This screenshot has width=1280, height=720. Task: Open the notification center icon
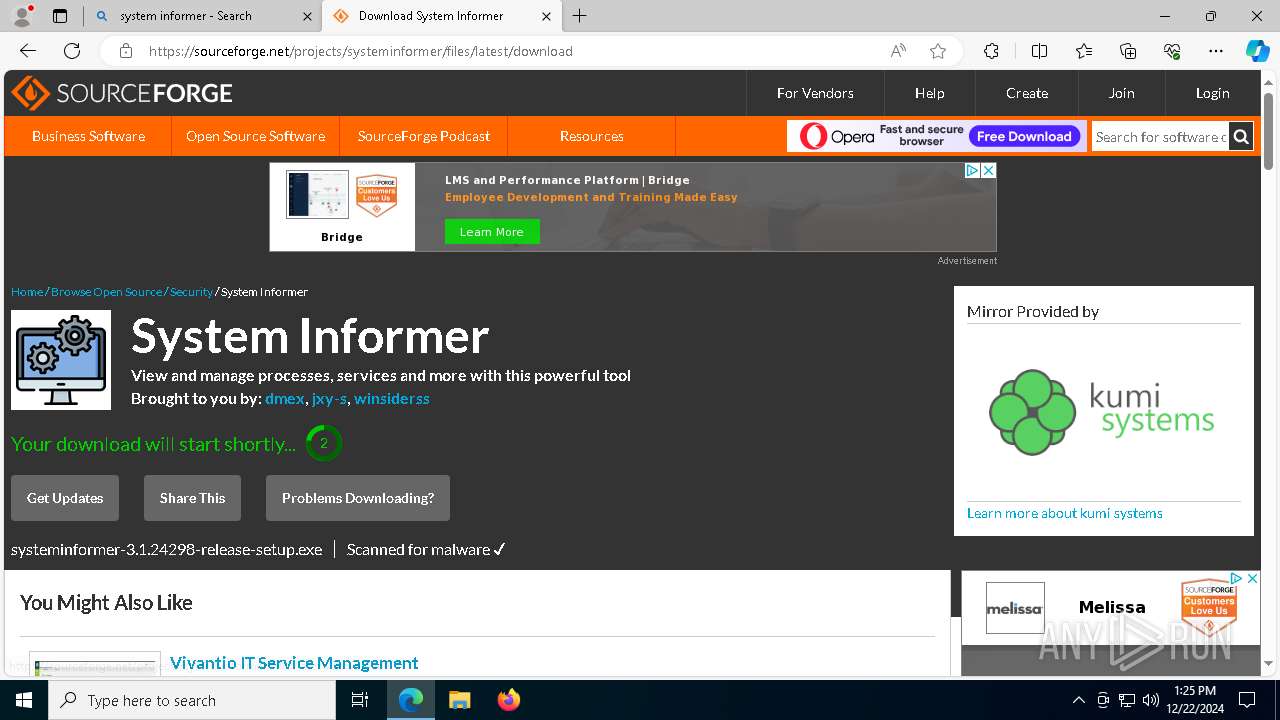tap(1247, 700)
